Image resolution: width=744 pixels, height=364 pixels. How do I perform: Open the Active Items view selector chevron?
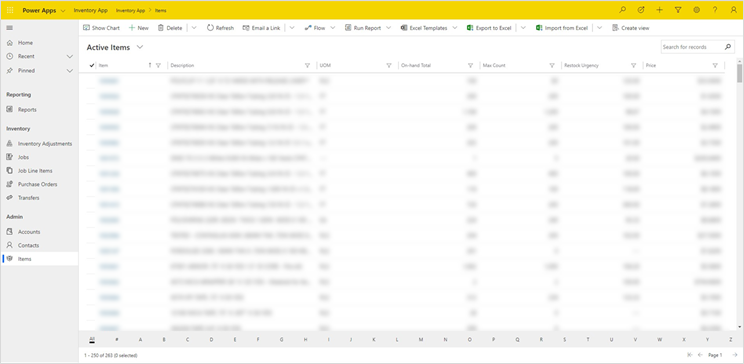pos(140,47)
